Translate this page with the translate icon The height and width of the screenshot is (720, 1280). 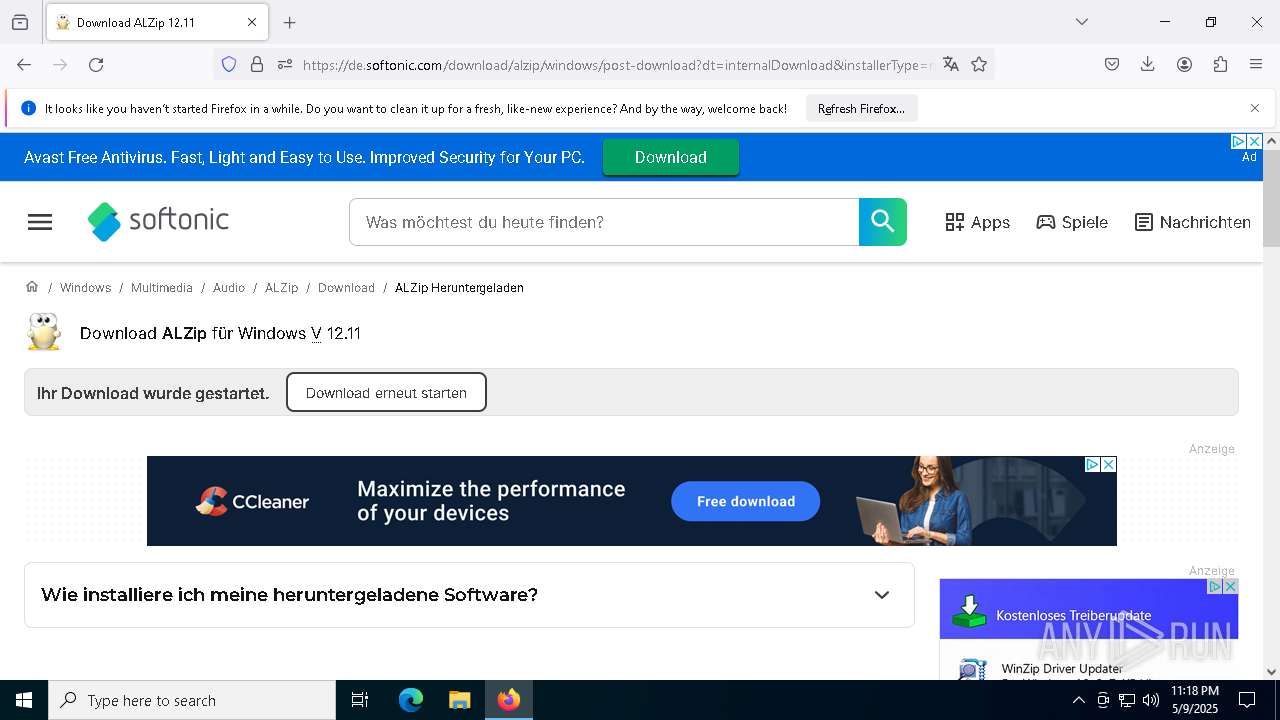(x=951, y=64)
